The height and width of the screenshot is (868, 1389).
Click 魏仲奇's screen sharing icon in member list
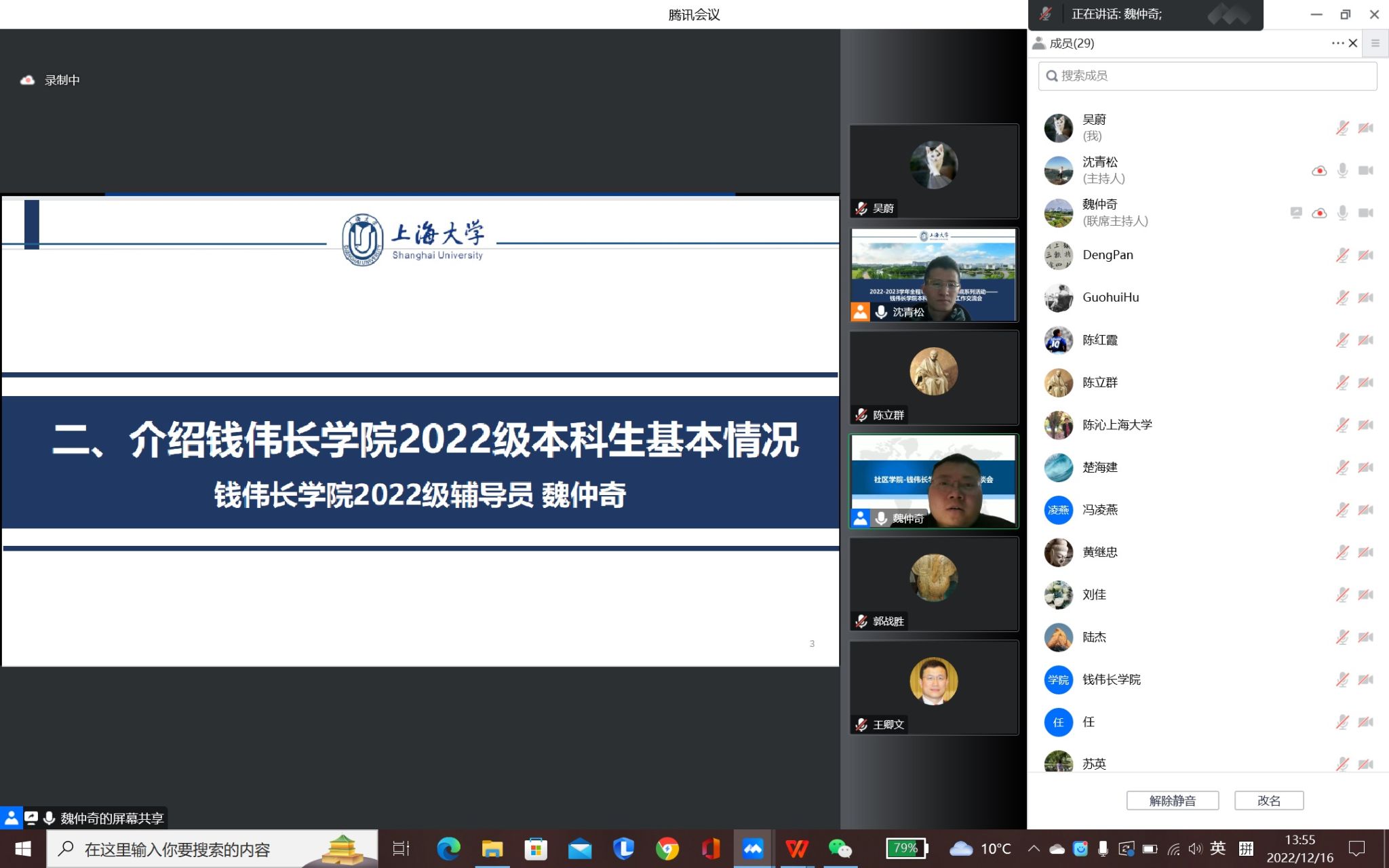1296,212
